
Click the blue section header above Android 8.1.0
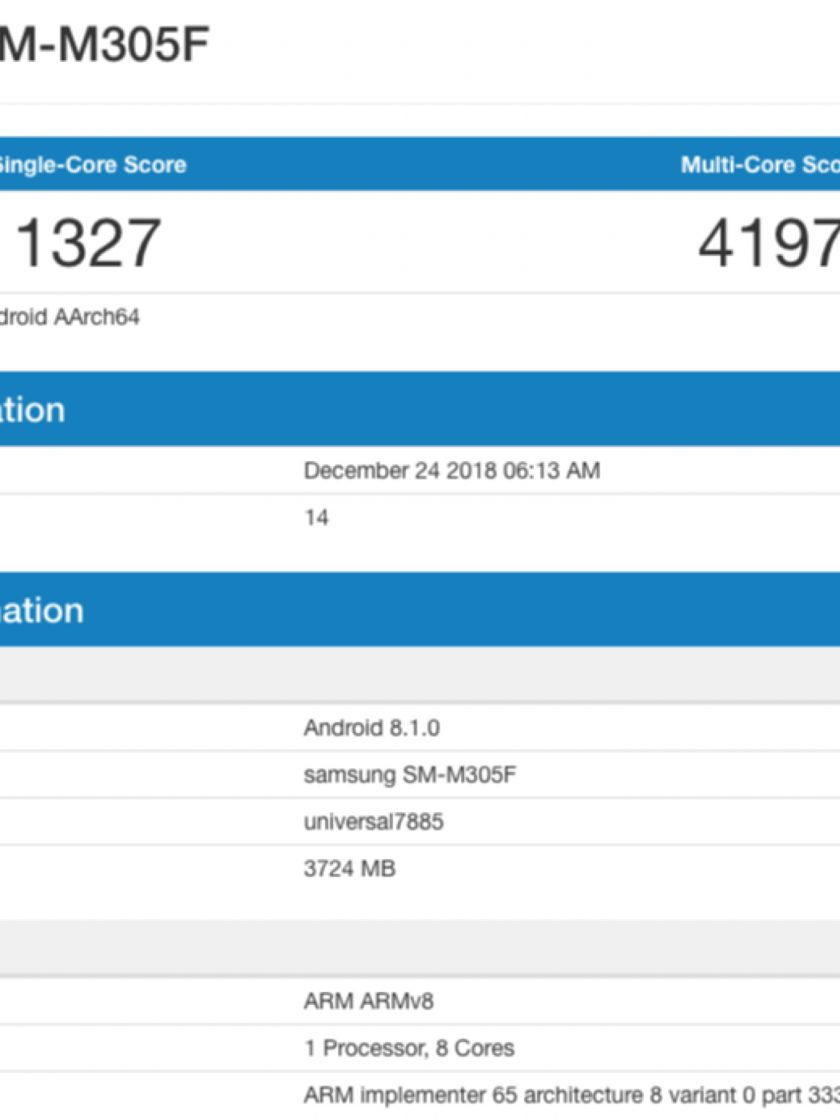tap(420, 610)
